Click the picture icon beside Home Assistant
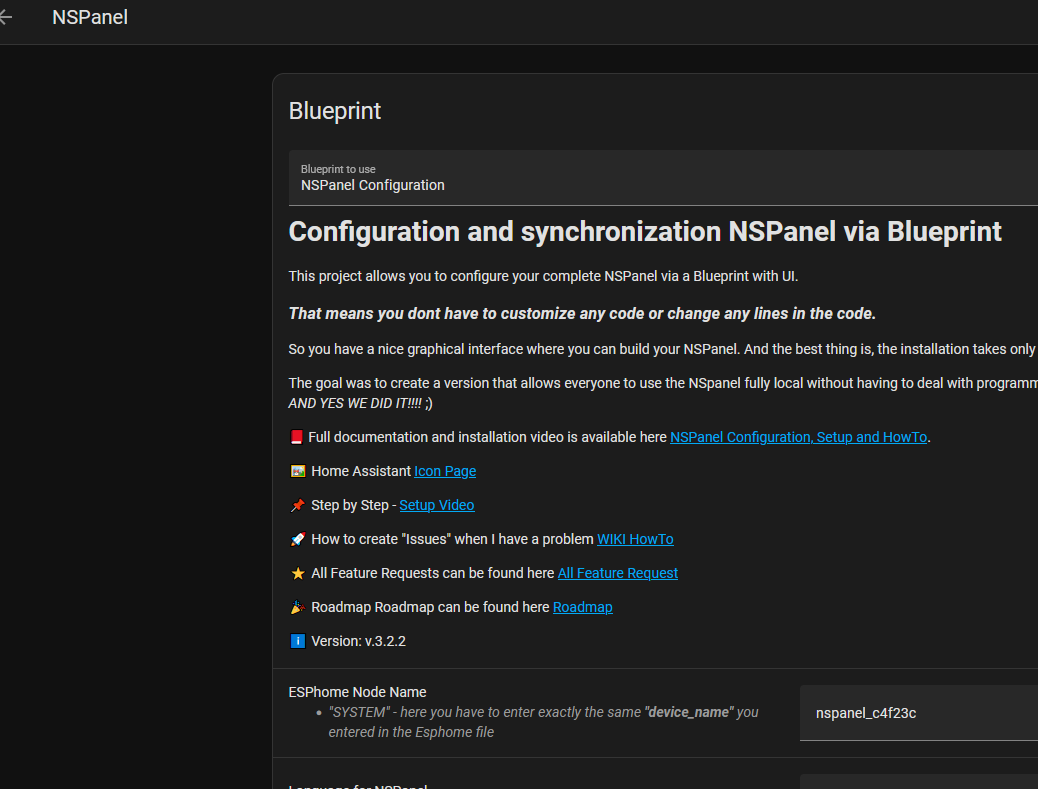 296,470
